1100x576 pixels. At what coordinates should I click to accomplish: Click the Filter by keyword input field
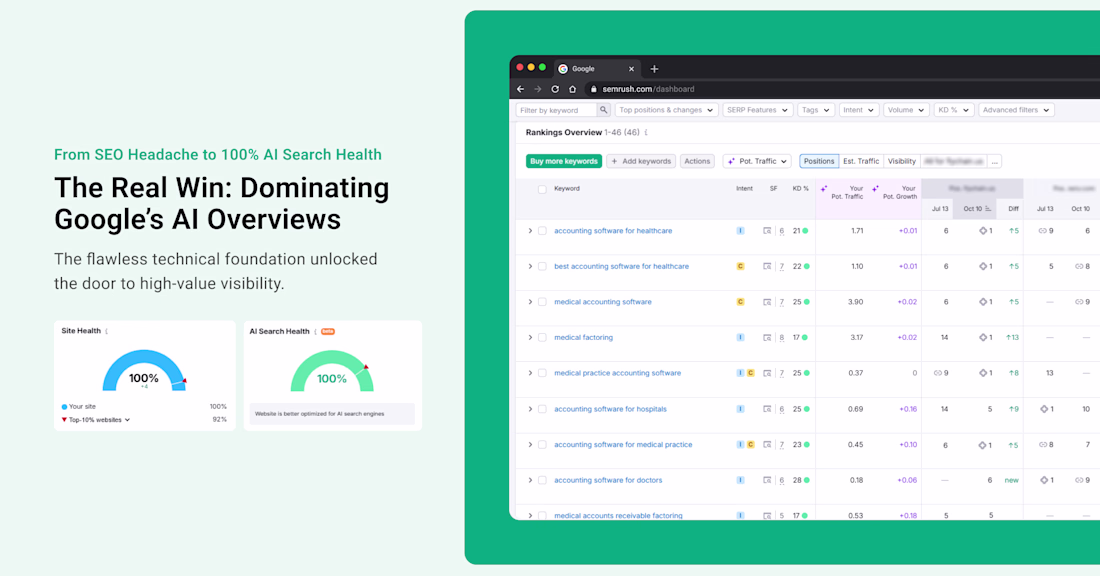tap(557, 110)
